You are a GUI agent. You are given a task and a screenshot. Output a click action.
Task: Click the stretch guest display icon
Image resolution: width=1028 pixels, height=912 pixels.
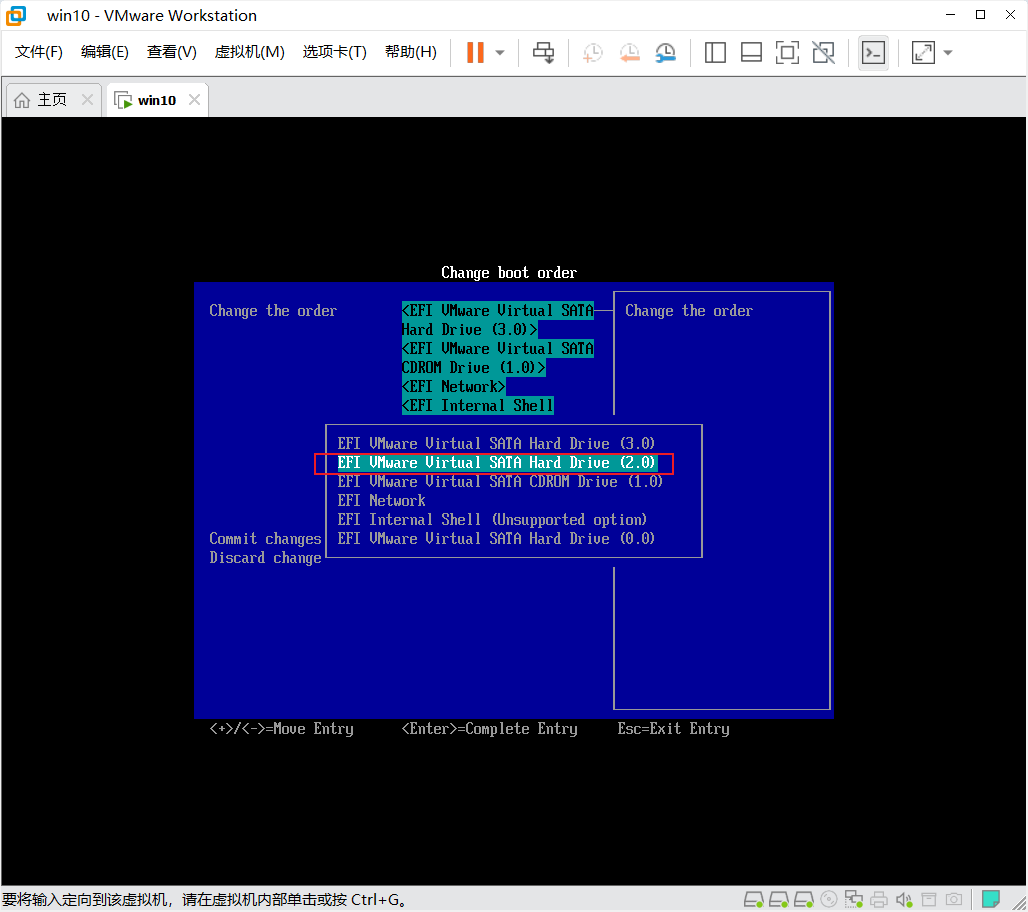pos(923,52)
